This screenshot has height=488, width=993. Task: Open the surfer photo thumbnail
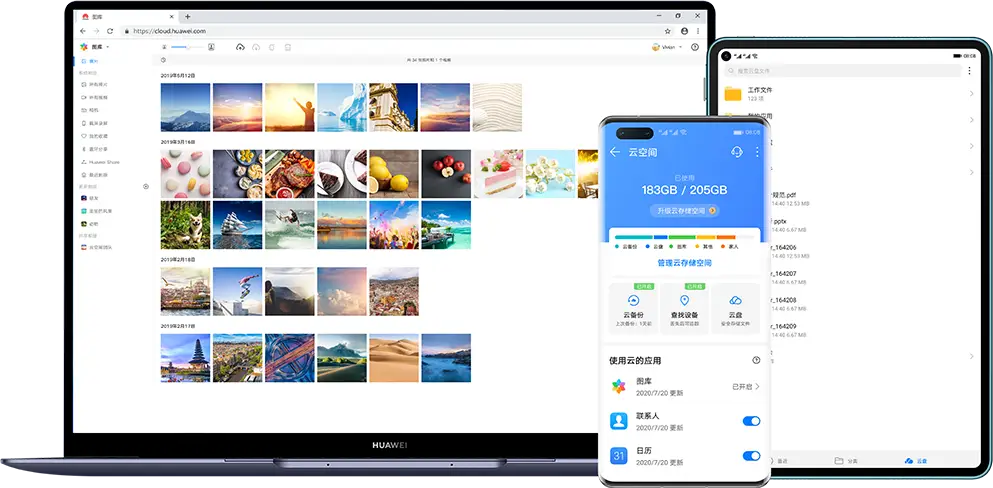289,225
